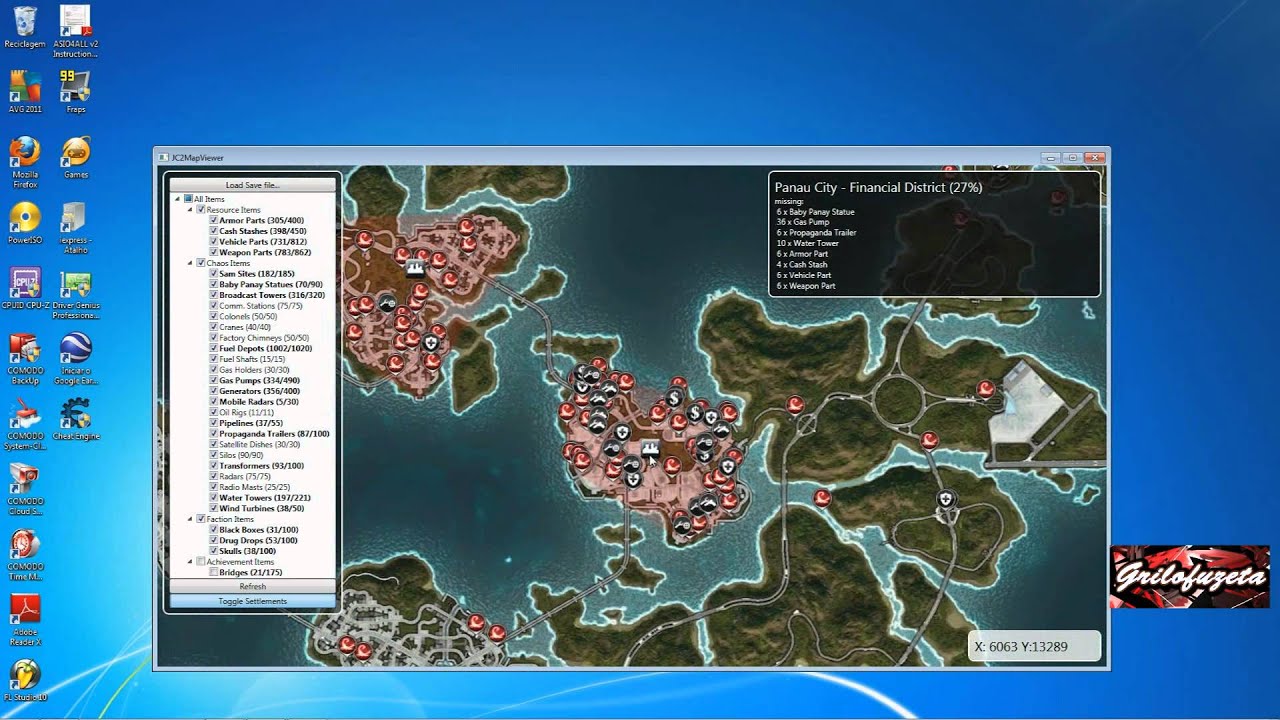Disable the Cash Stashes (398/450) checkbox
The height and width of the screenshot is (720, 1280).
pos(213,231)
